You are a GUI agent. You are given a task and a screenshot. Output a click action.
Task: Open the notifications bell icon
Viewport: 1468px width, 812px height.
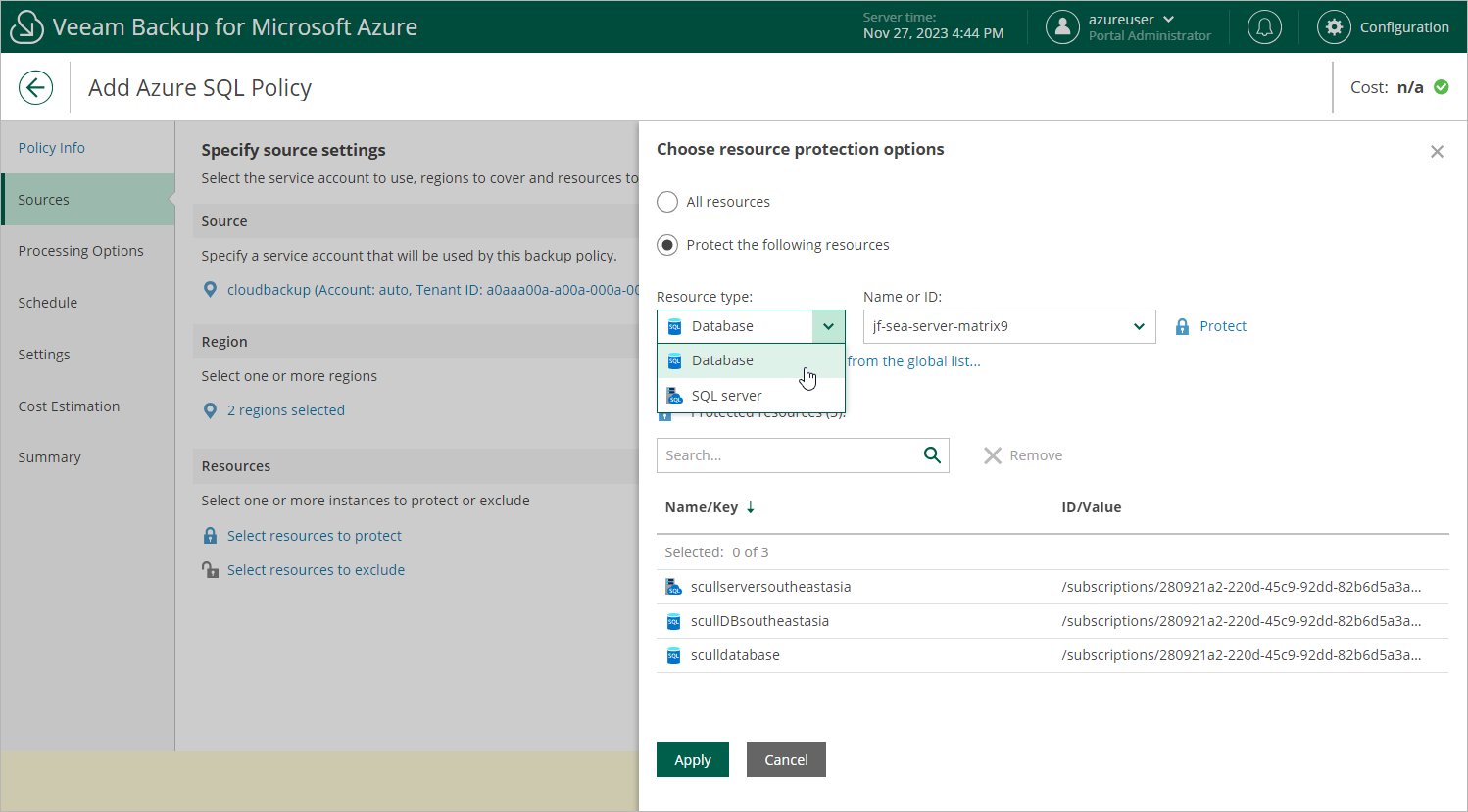(x=1264, y=27)
